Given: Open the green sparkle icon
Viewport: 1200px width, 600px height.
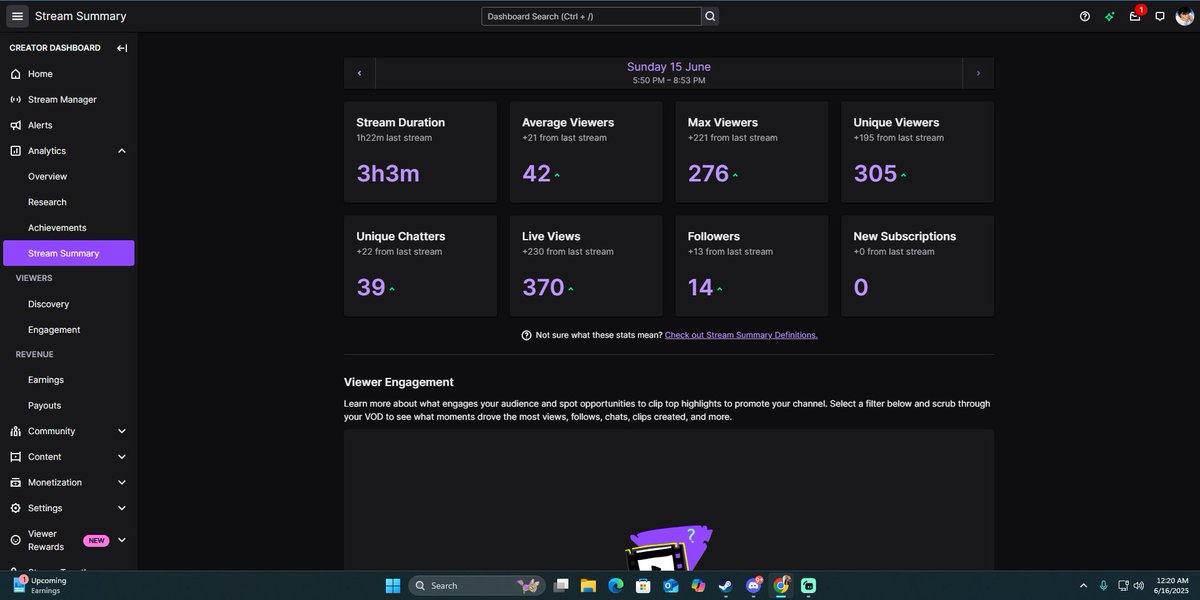Looking at the screenshot, I should [x=1110, y=16].
